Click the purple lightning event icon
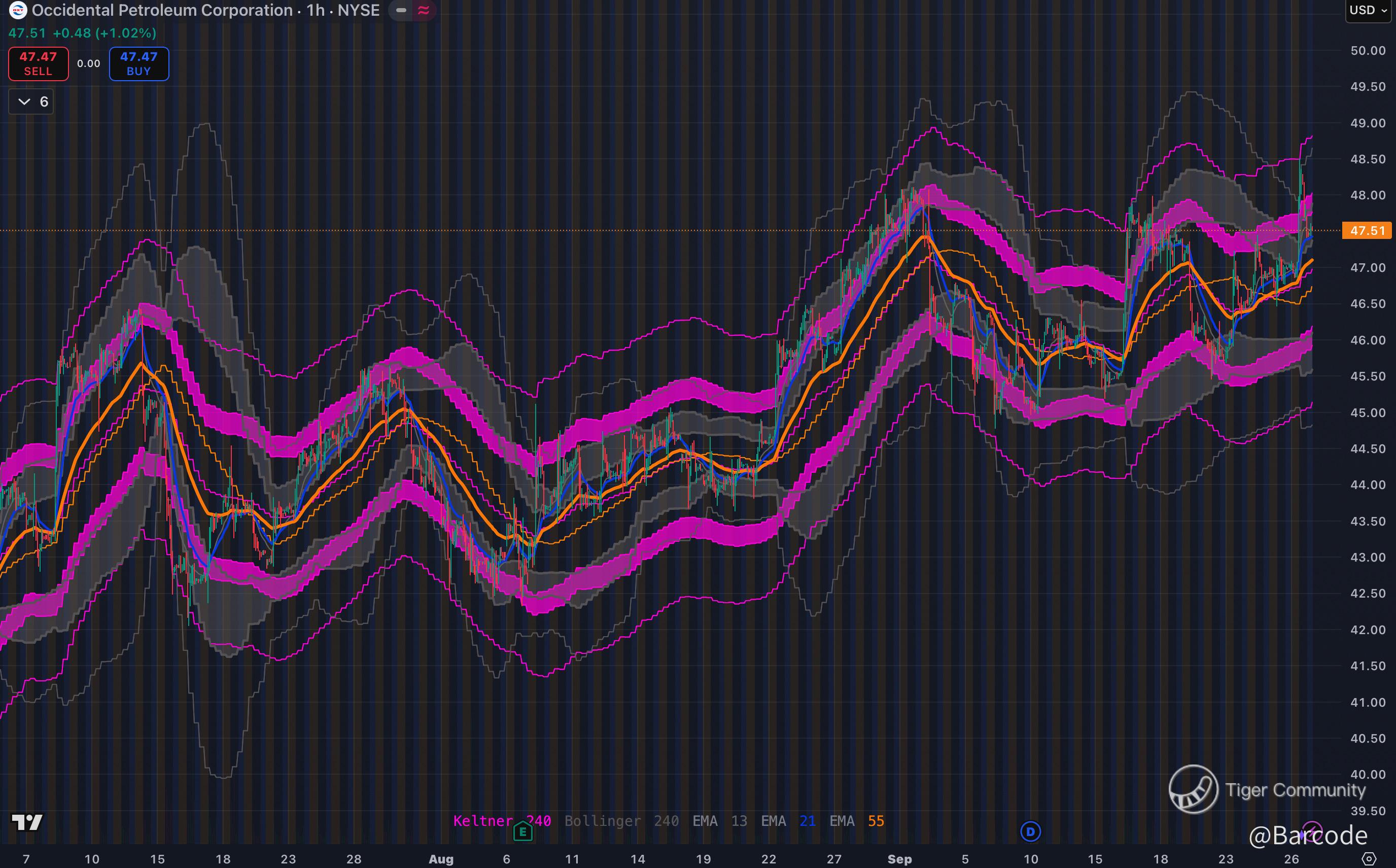The width and height of the screenshot is (1396, 868). click(x=1313, y=831)
